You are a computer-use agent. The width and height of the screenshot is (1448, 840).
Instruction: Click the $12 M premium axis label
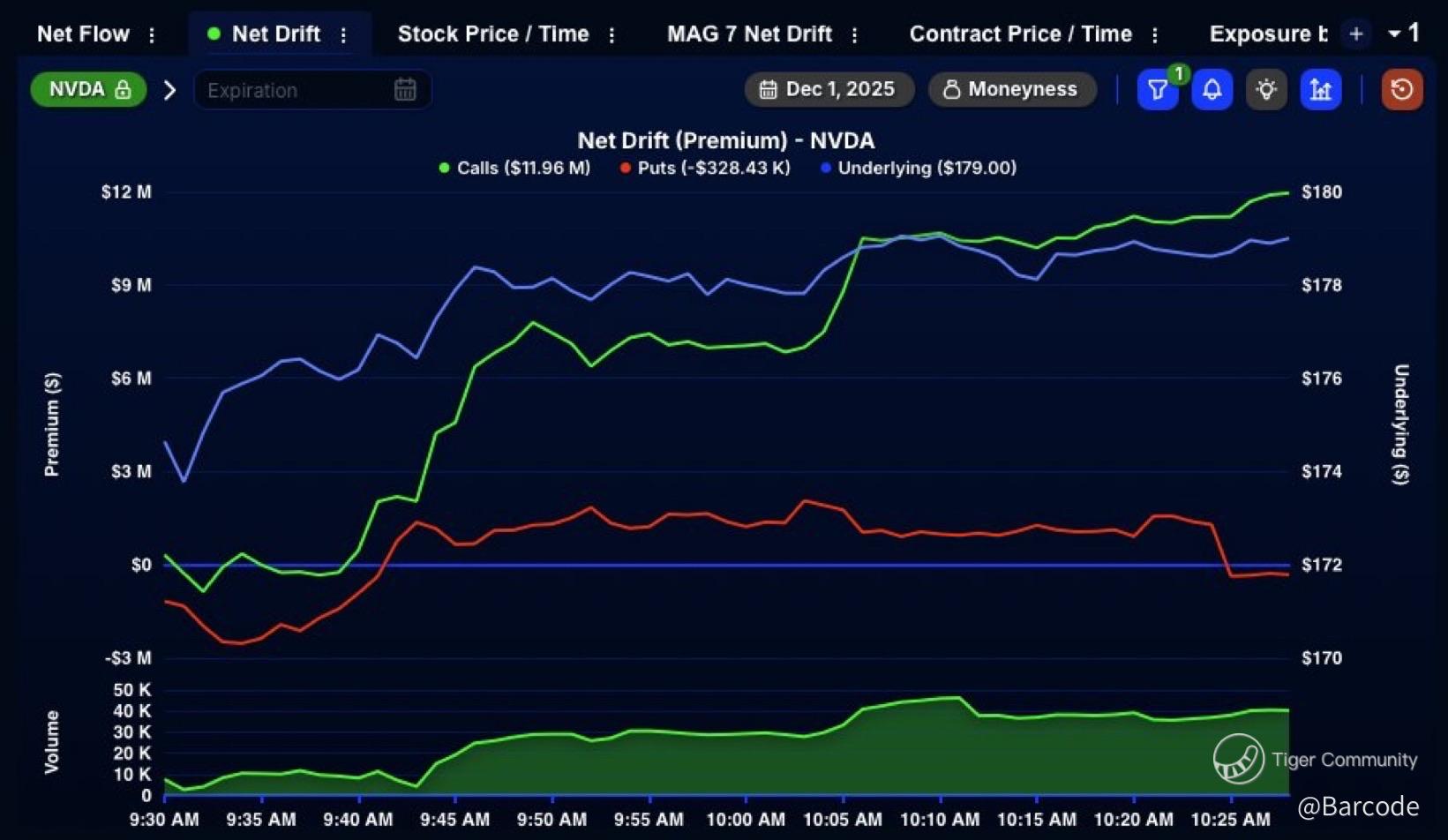point(126,192)
